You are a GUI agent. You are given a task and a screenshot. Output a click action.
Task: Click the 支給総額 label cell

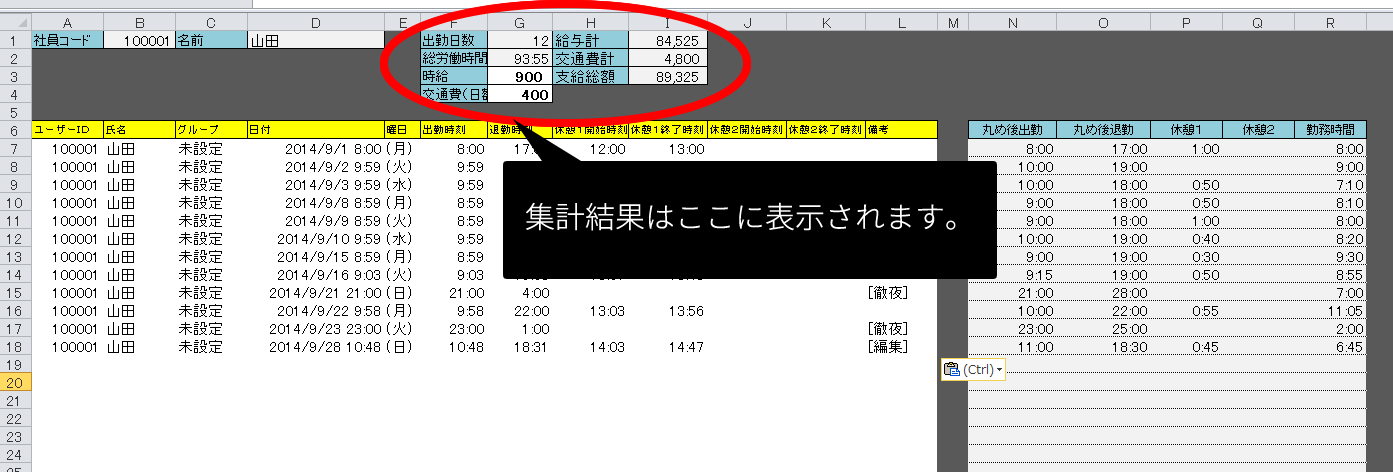(x=591, y=76)
